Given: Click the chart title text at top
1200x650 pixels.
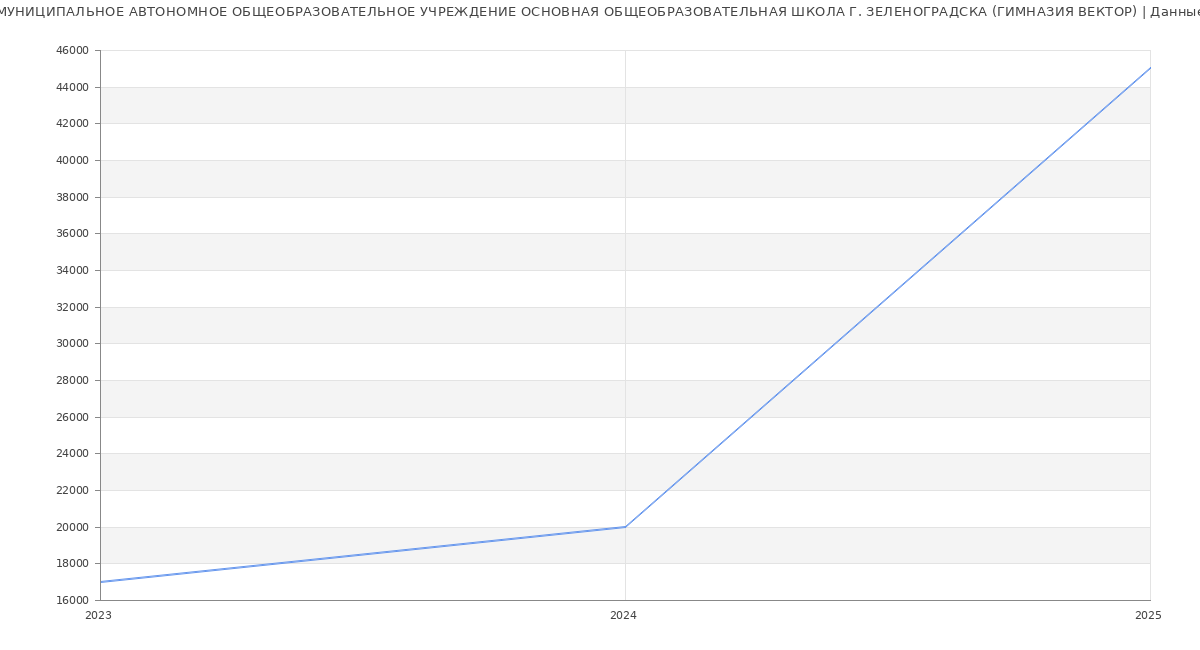Looking at the screenshot, I should (600, 12).
